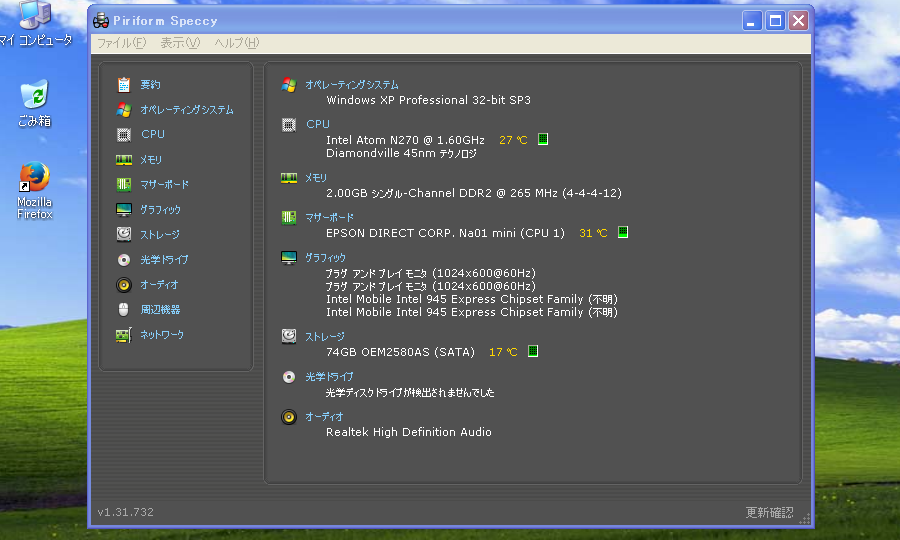900x540 pixels.
Task: Click 更新確認 check for updates link
Action: coord(769,512)
